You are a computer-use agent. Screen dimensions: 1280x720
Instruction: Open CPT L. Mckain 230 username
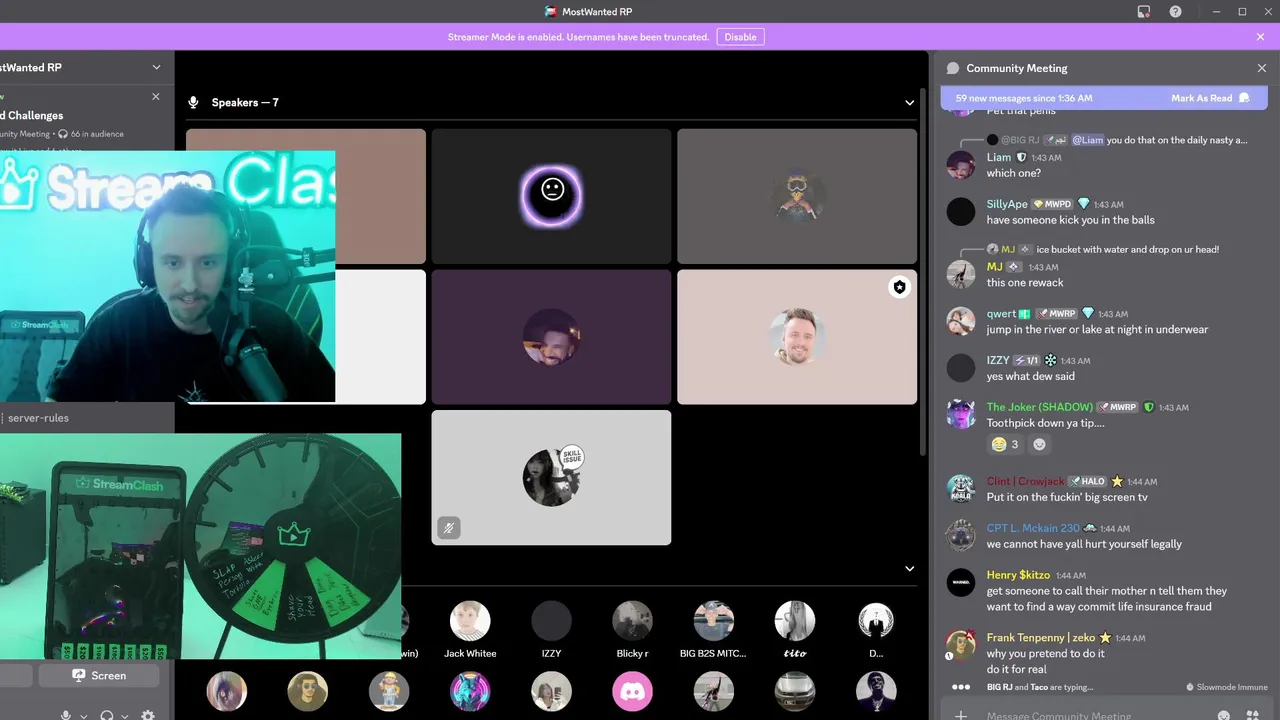[x=1033, y=528]
